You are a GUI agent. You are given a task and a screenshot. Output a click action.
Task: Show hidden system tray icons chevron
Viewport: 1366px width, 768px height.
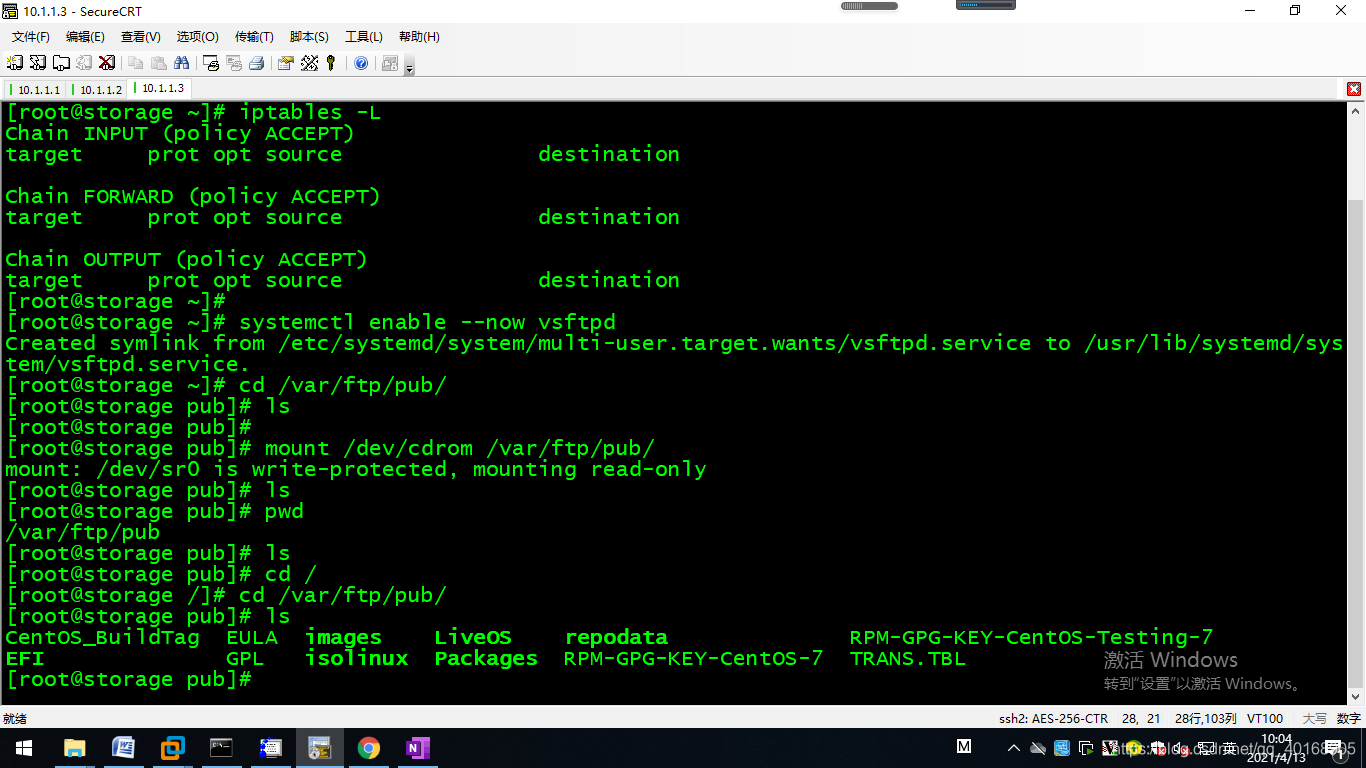pos(1014,748)
